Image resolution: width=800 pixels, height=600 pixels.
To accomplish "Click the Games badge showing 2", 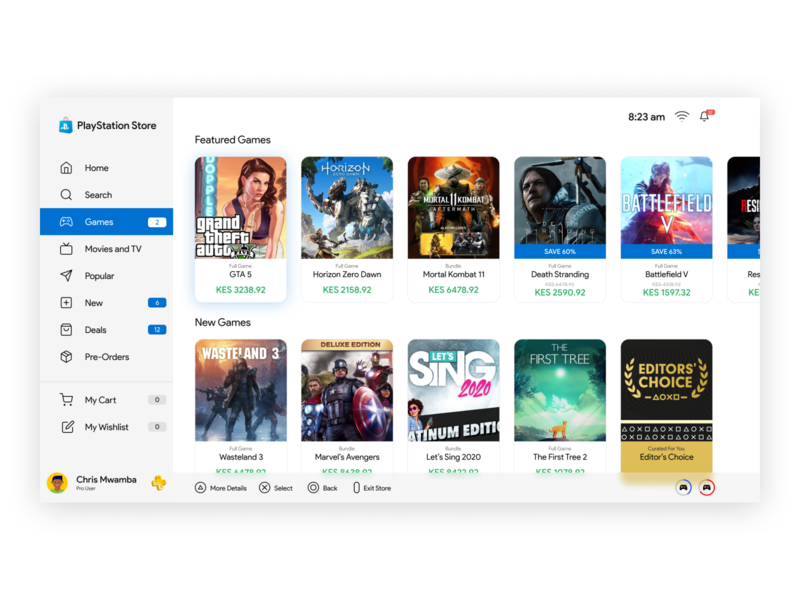I will 157,222.
